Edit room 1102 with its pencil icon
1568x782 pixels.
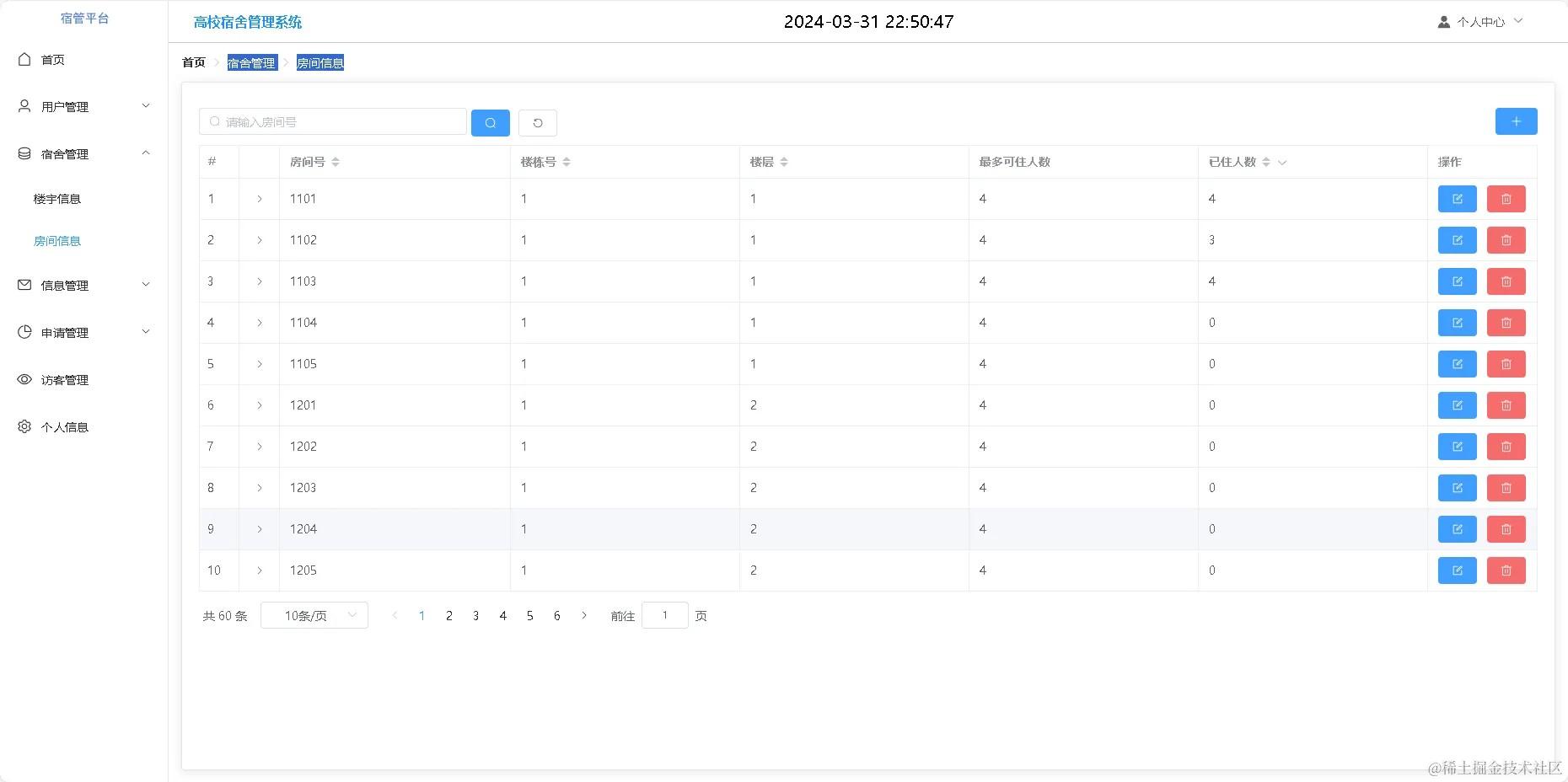click(1457, 240)
